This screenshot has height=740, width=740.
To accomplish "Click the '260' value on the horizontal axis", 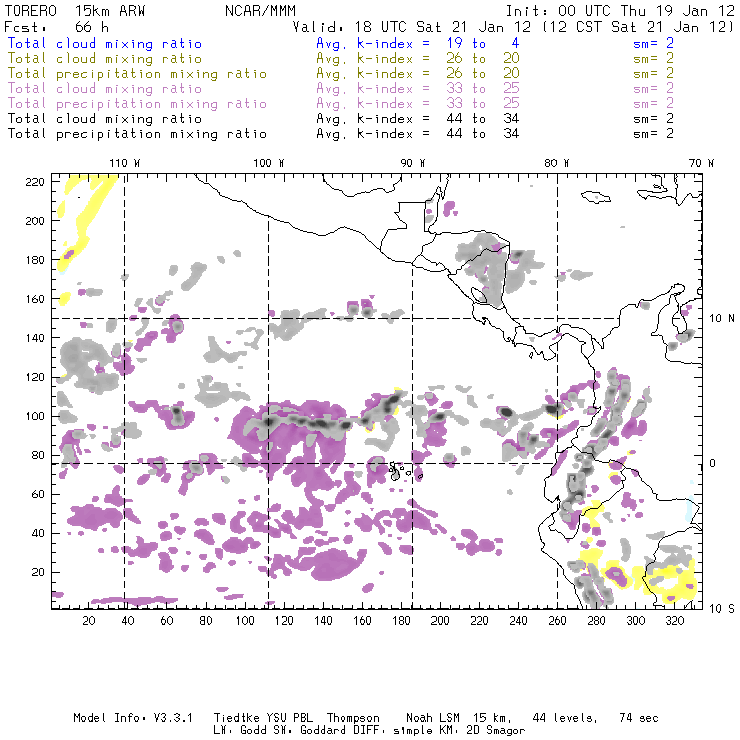I will pos(557,621).
